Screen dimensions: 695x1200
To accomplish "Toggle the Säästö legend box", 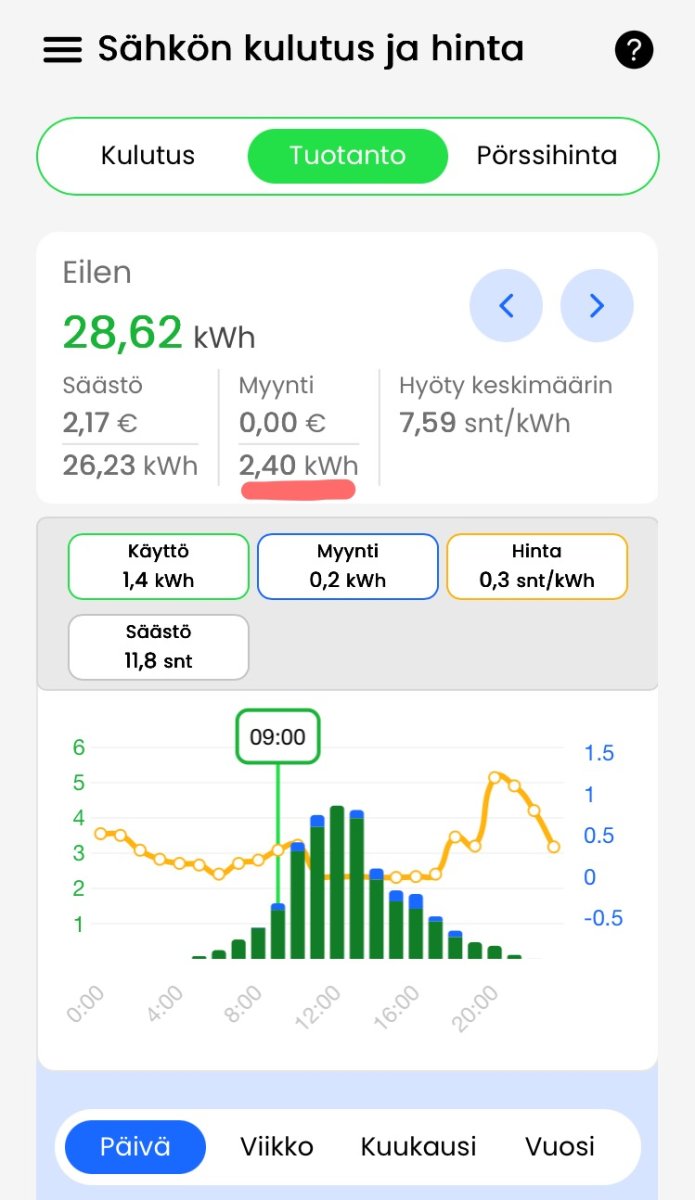I will coord(158,647).
